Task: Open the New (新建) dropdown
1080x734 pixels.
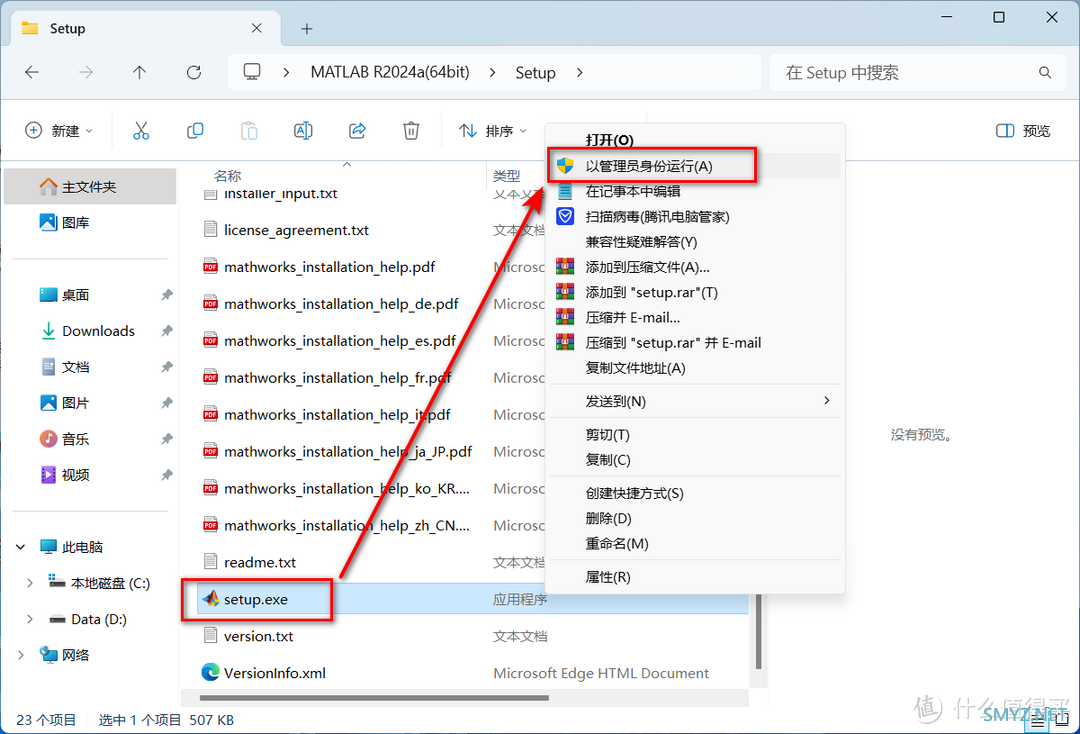Action: click(x=59, y=131)
